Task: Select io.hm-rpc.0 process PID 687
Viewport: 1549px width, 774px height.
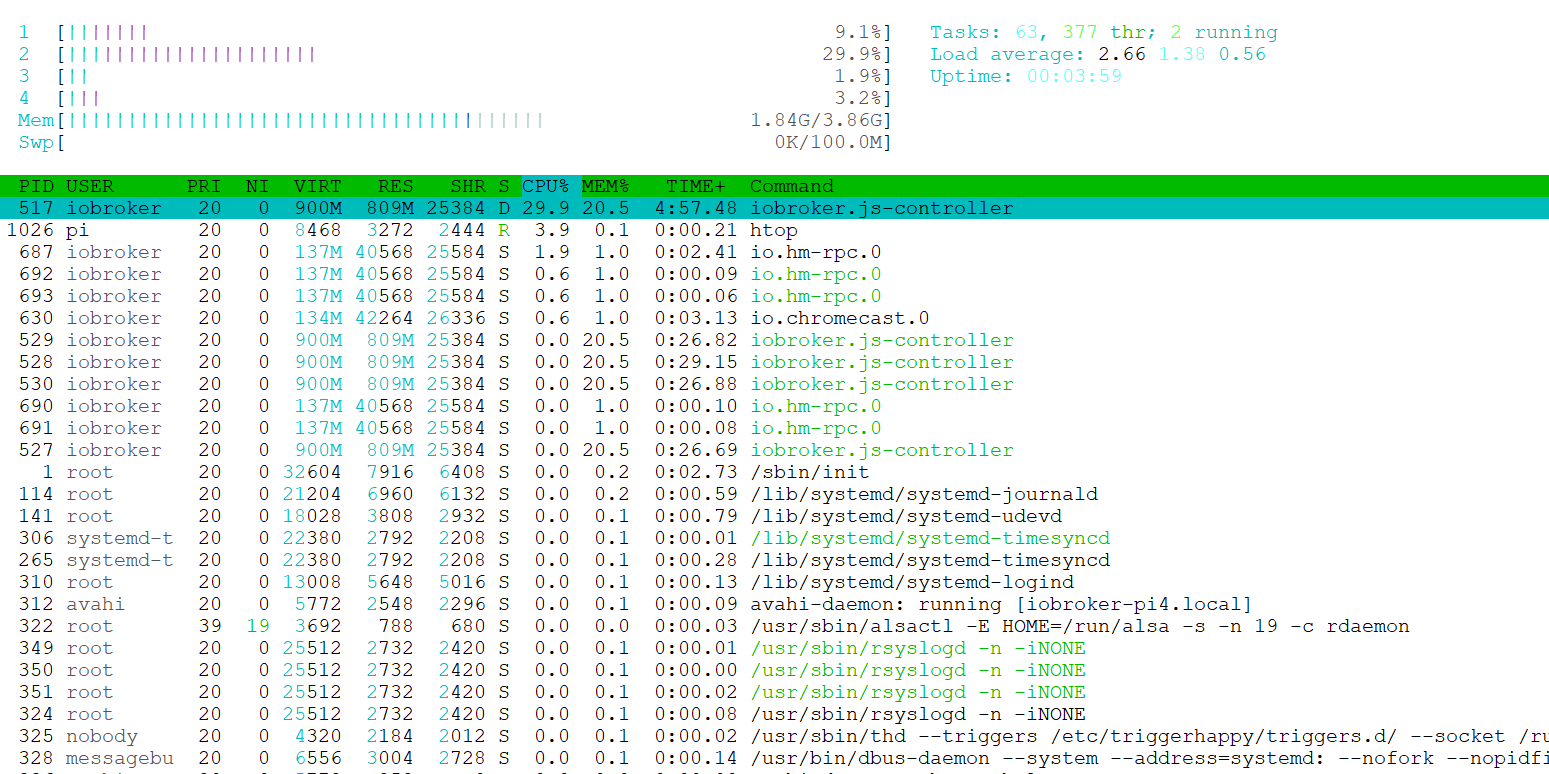Action: (774, 252)
